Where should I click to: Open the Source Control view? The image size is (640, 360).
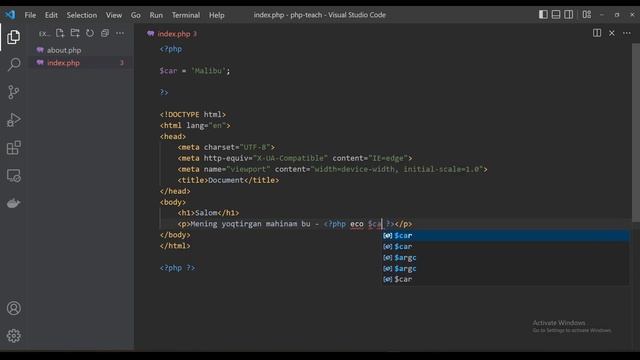click(13, 92)
